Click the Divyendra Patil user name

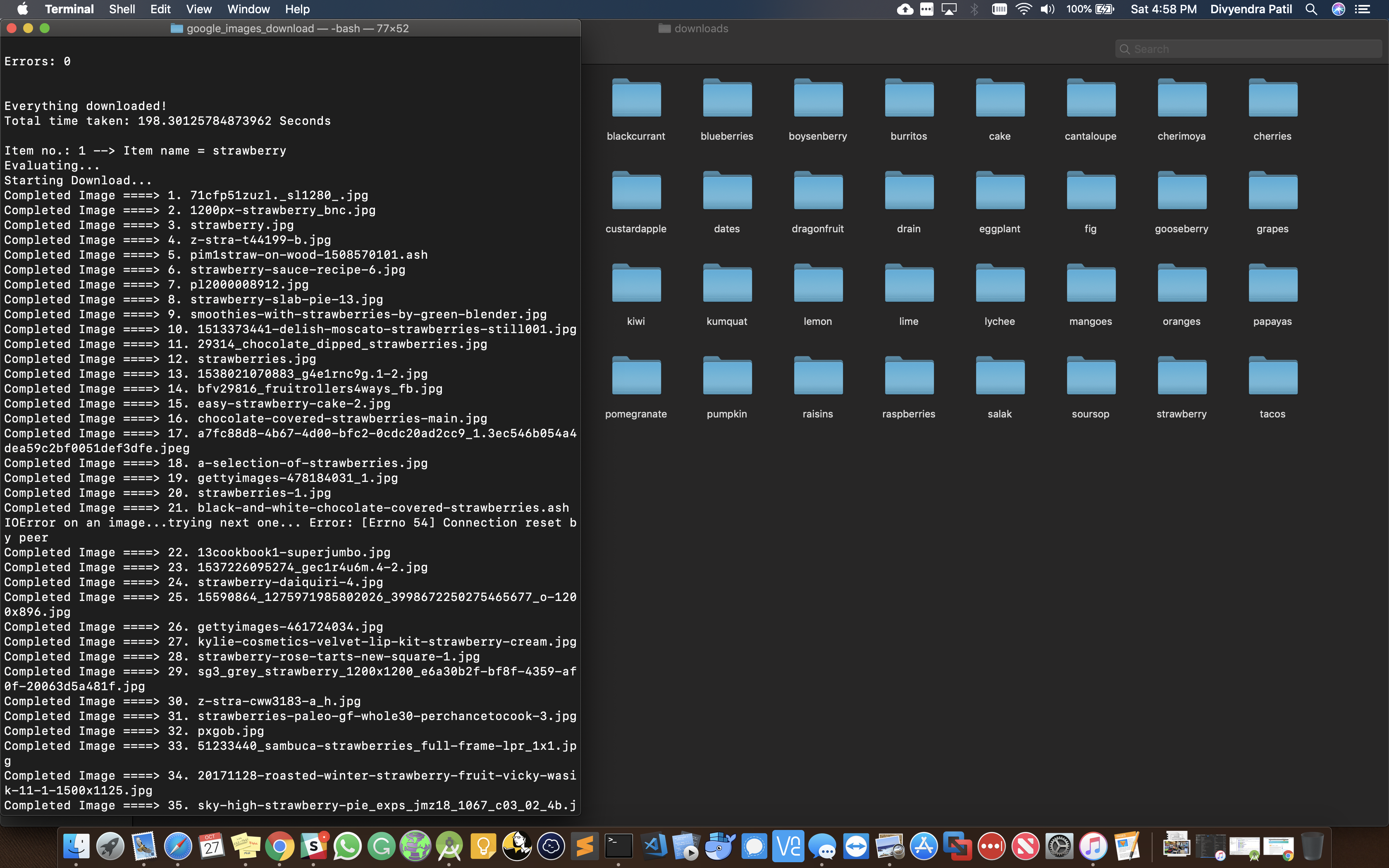(x=1251, y=9)
